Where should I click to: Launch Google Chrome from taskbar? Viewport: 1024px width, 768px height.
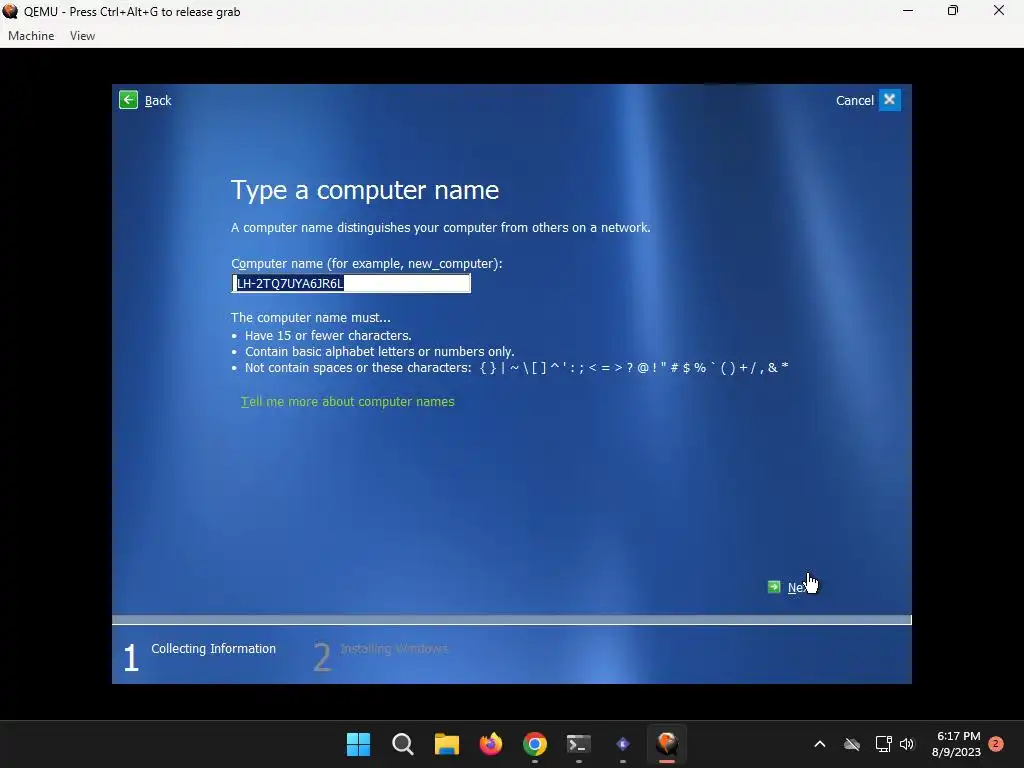(535, 744)
